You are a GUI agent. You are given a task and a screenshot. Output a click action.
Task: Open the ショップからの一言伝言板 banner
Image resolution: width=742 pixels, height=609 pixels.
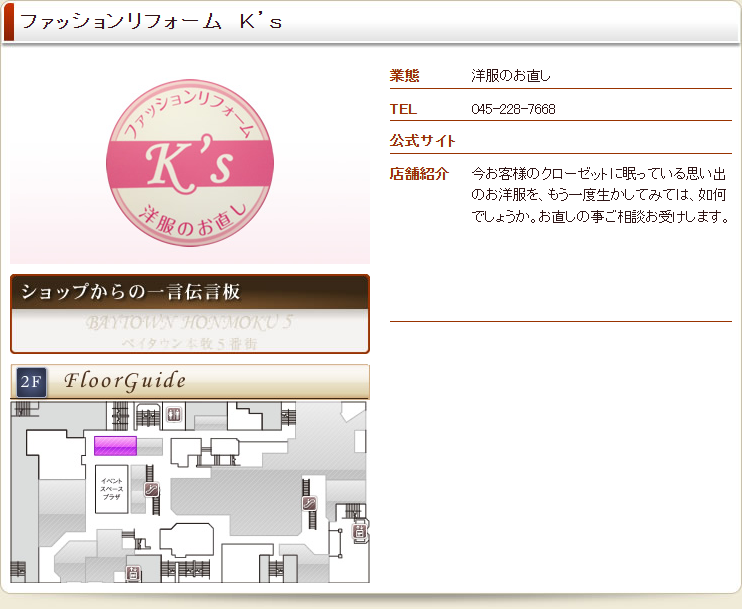[189, 292]
